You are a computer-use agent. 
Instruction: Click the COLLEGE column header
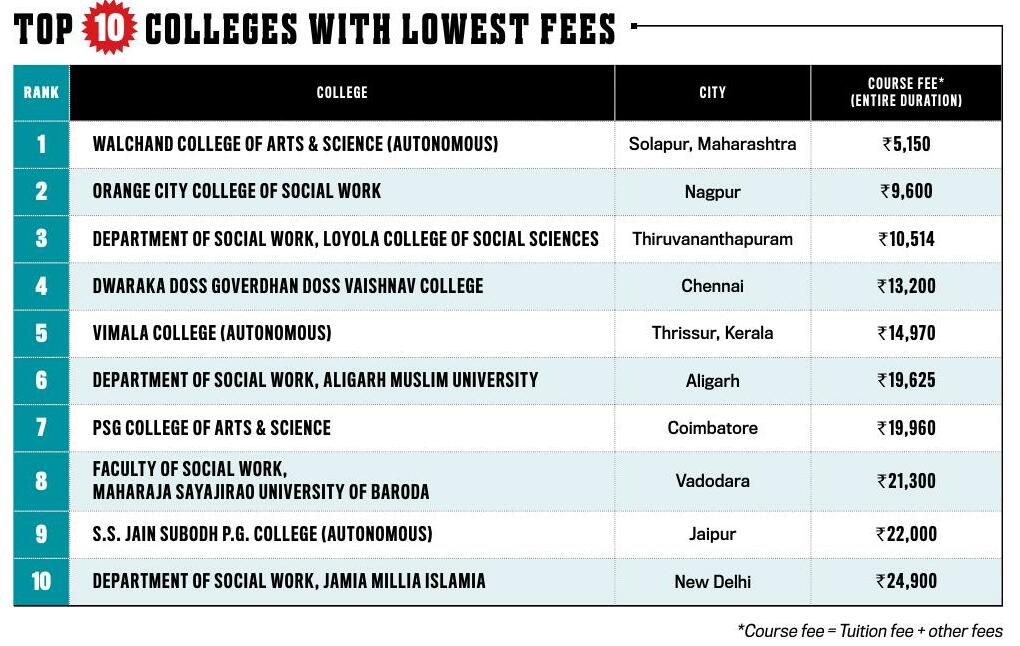342,92
